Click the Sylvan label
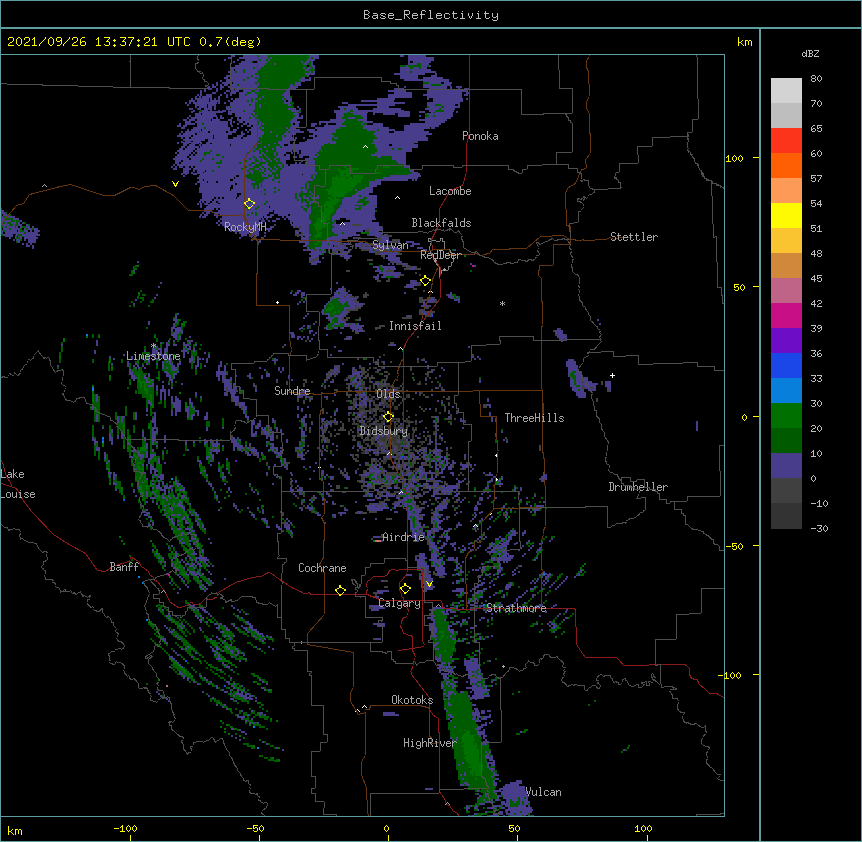Viewport: 862px width, 842px height. pyautogui.click(x=390, y=246)
